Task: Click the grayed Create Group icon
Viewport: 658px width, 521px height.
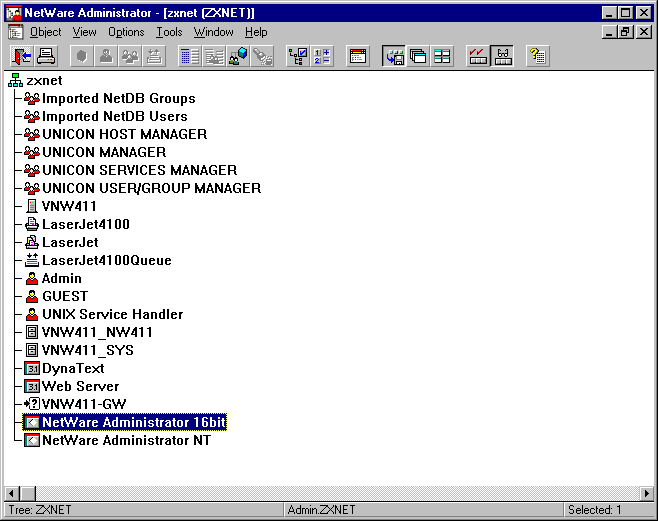Action: (x=130, y=56)
